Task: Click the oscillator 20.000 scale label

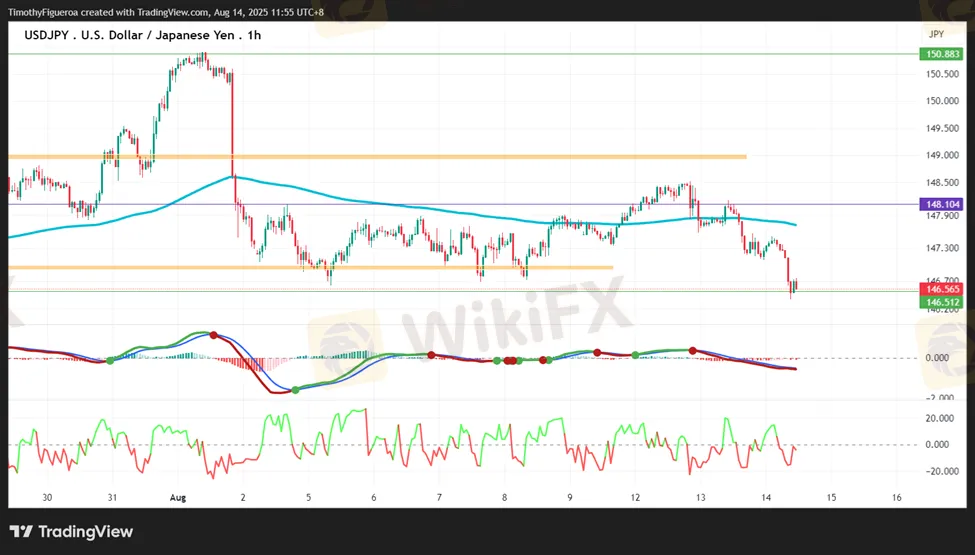Action: (940, 418)
